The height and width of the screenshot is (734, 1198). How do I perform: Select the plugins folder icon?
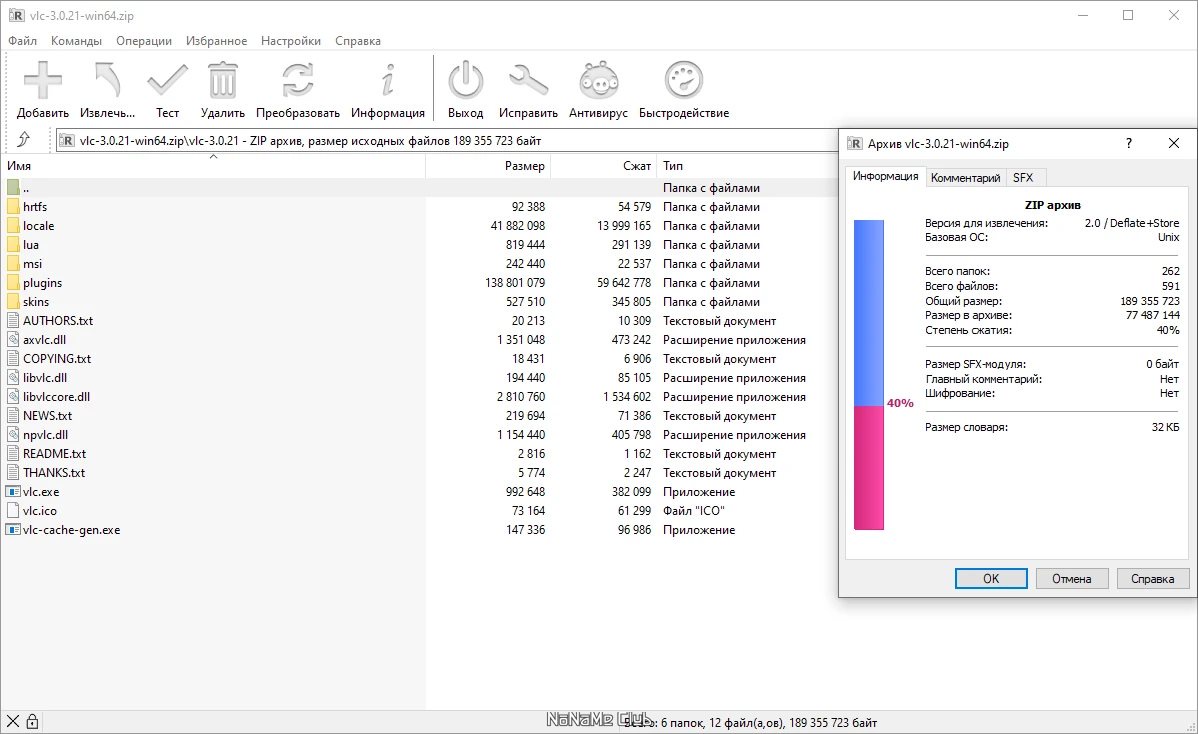(x=13, y=283)
